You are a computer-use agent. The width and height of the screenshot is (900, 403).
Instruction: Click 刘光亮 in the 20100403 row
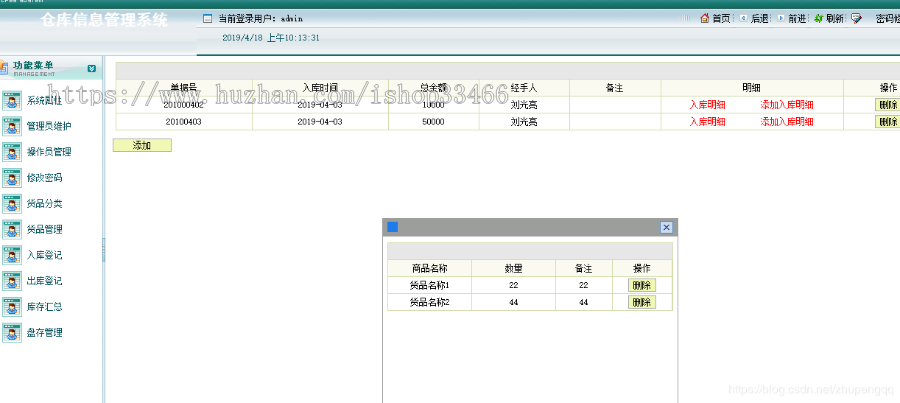click(x=524, y=122)
